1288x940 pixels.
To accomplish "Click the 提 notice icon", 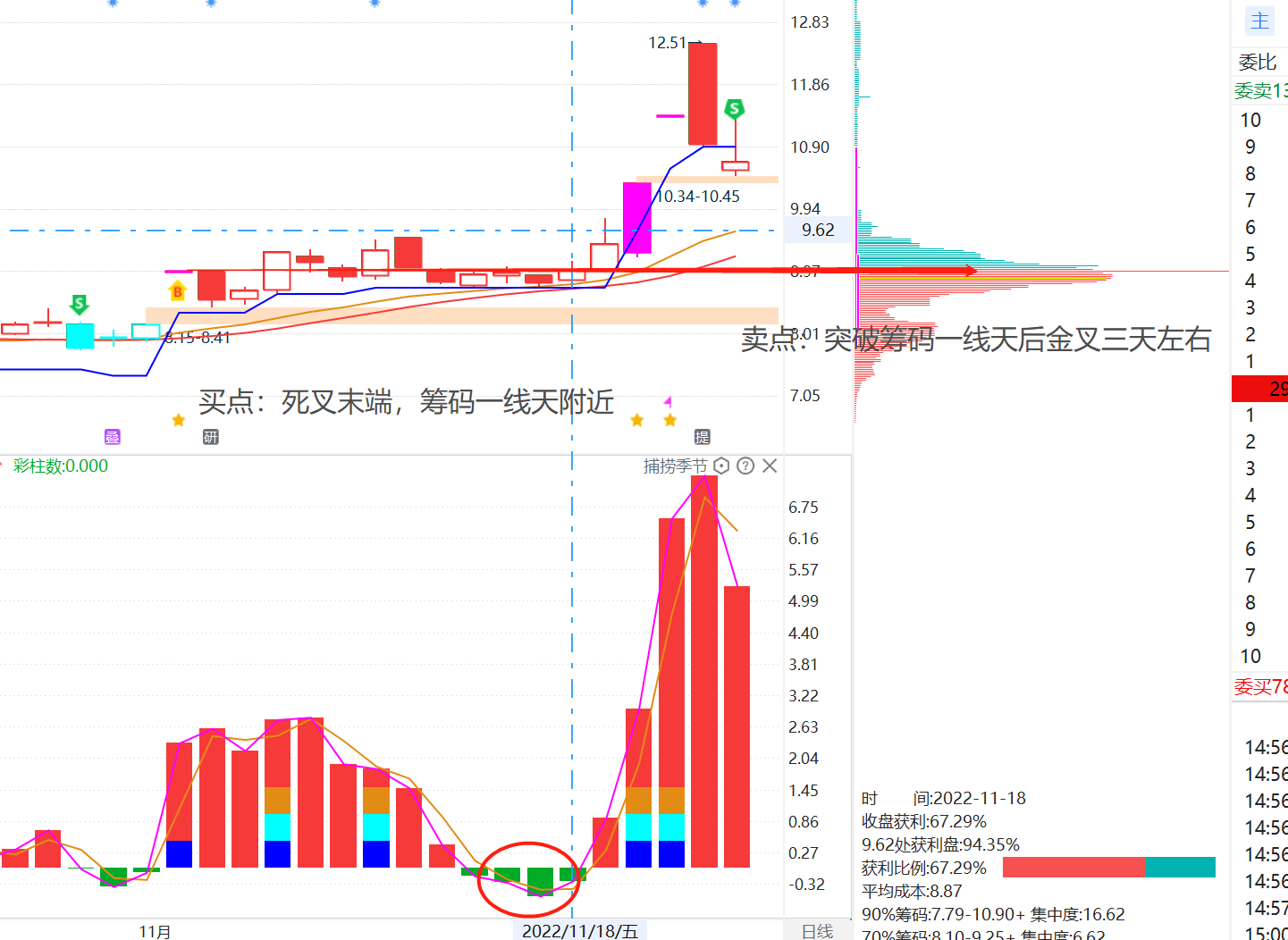I will tap(703, 437).
